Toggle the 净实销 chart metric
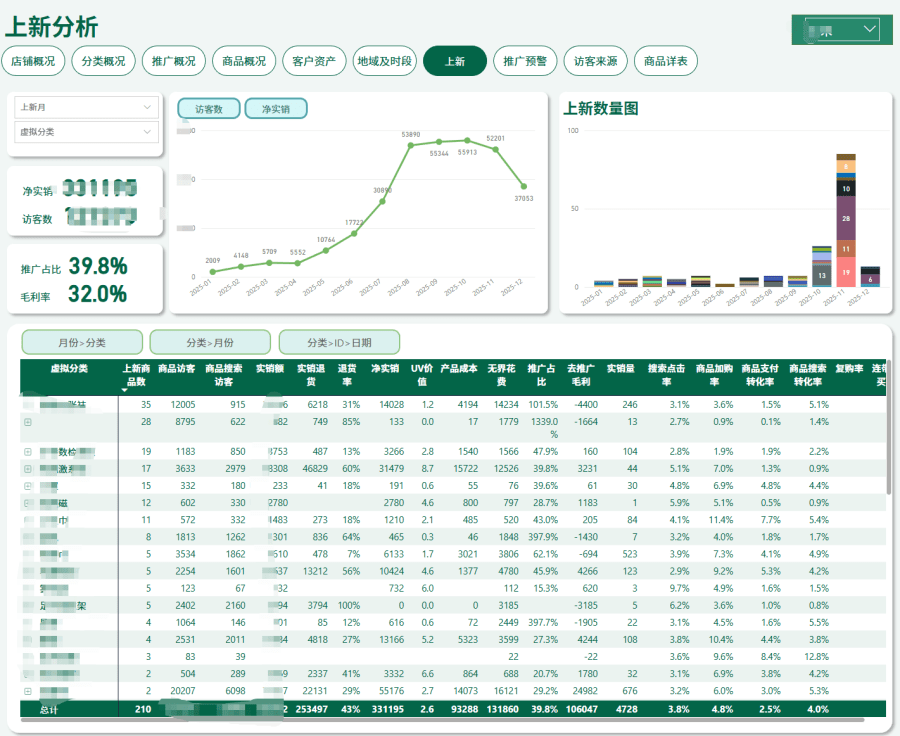This screenshot has width=900, height=736. point(275,109)
